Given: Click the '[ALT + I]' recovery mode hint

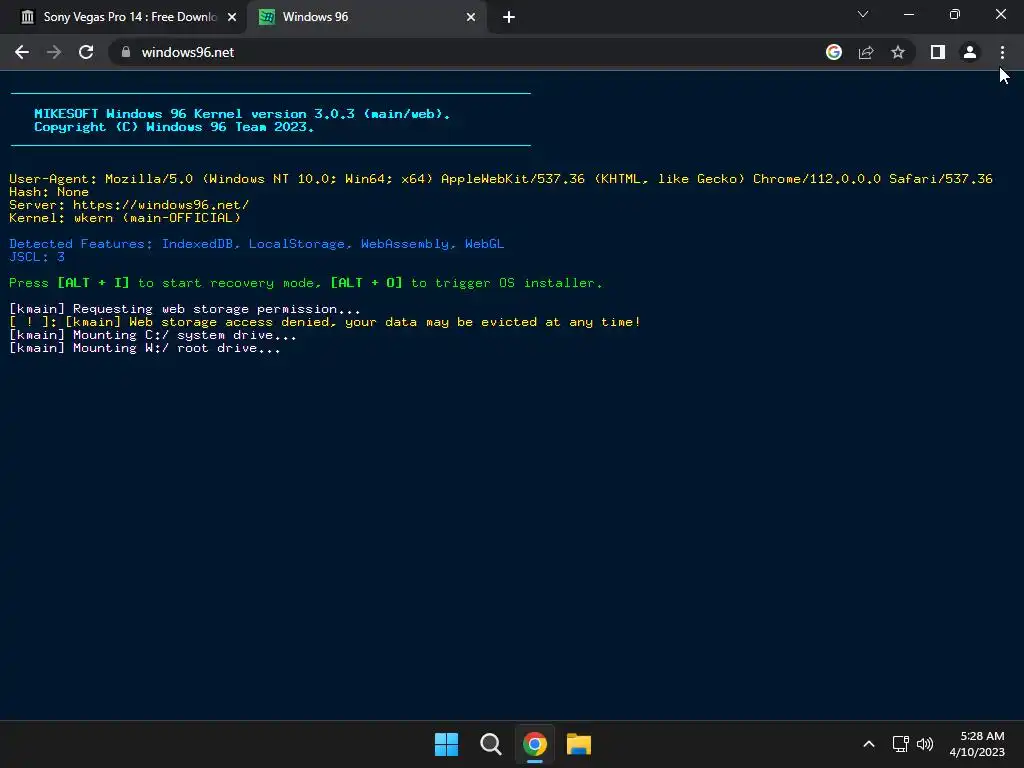Looking at the screenshot, I should (x=93, y=283).
